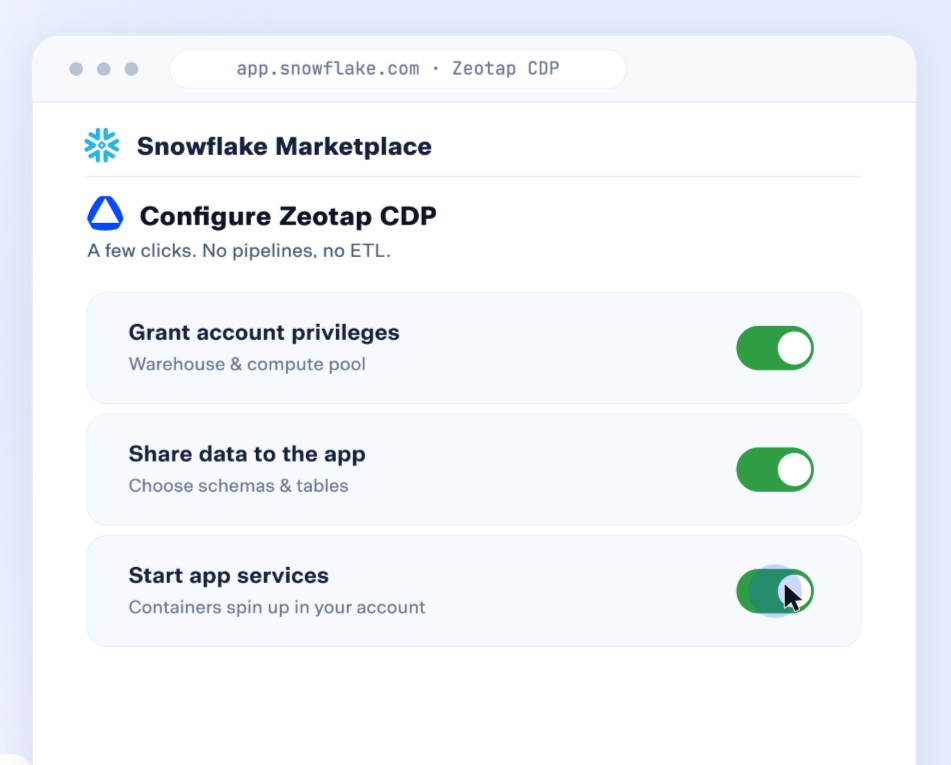The height and width of the screenshot is (765, 951).
Task: Turn off the Share data to the app switch
Action: pyautogui.click(x=775, y=470)
